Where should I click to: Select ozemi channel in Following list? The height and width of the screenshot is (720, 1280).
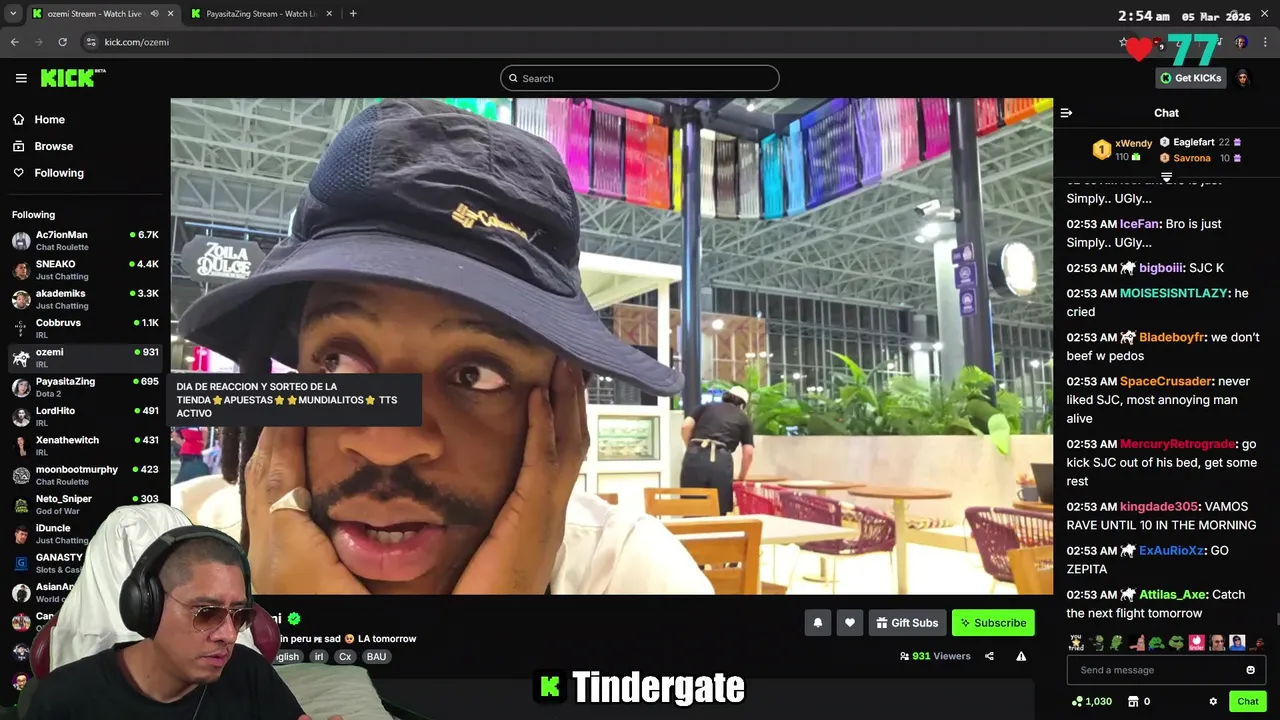[85, 358]
